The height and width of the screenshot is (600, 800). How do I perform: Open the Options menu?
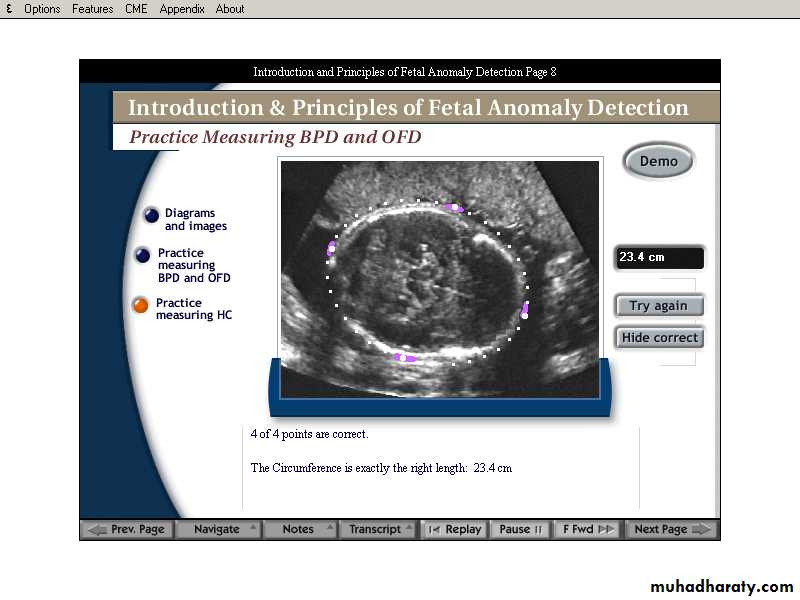42,9
